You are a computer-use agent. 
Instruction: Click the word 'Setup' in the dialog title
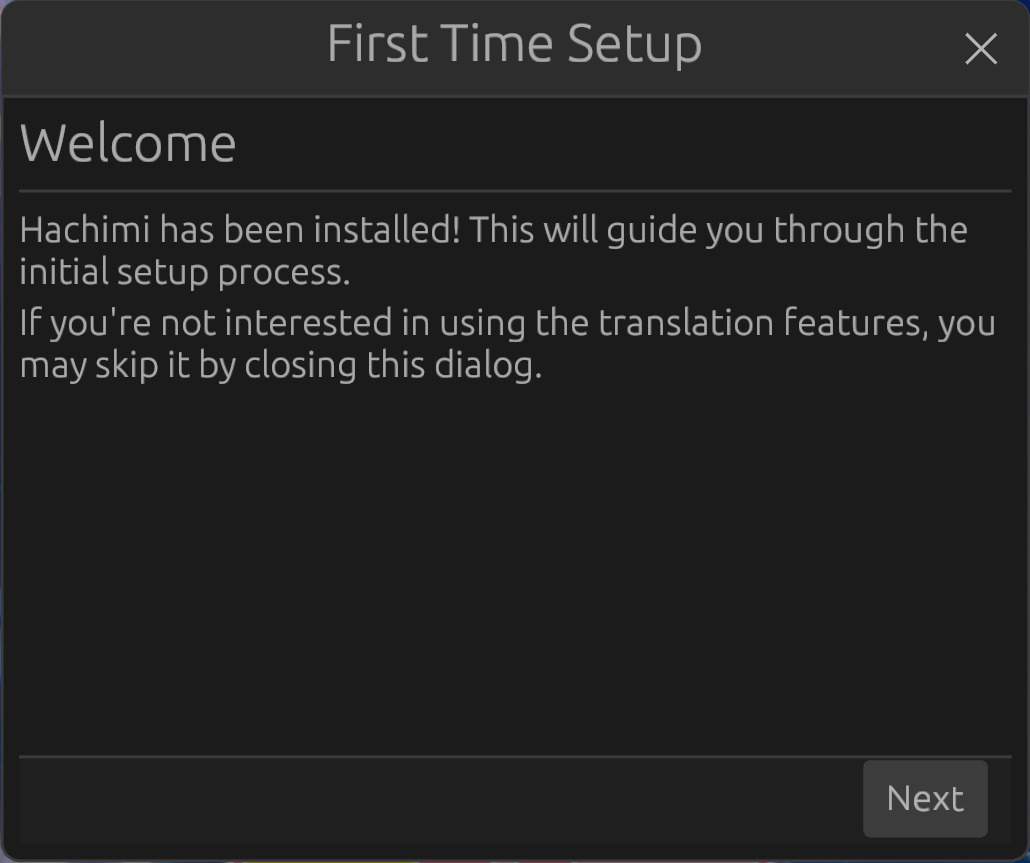(x=635, y=45)
